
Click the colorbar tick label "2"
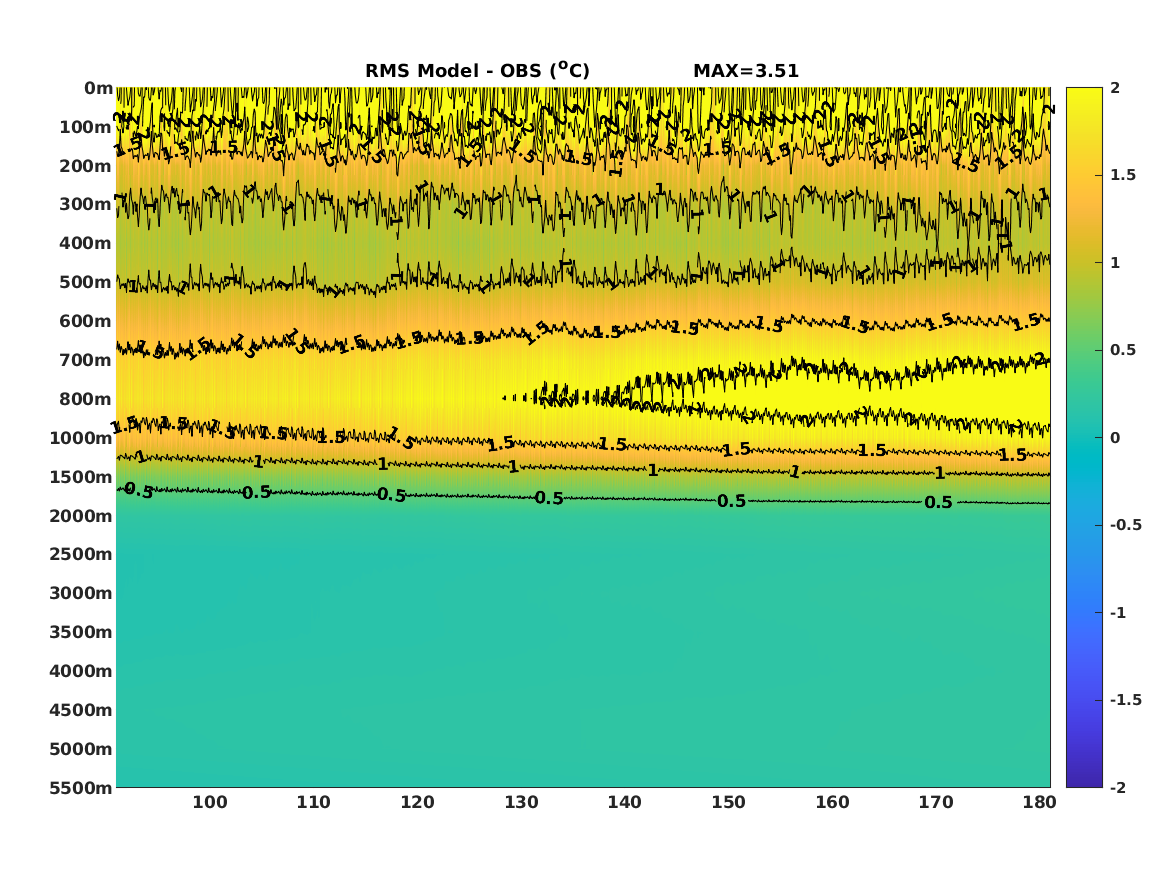point(1115,88)
